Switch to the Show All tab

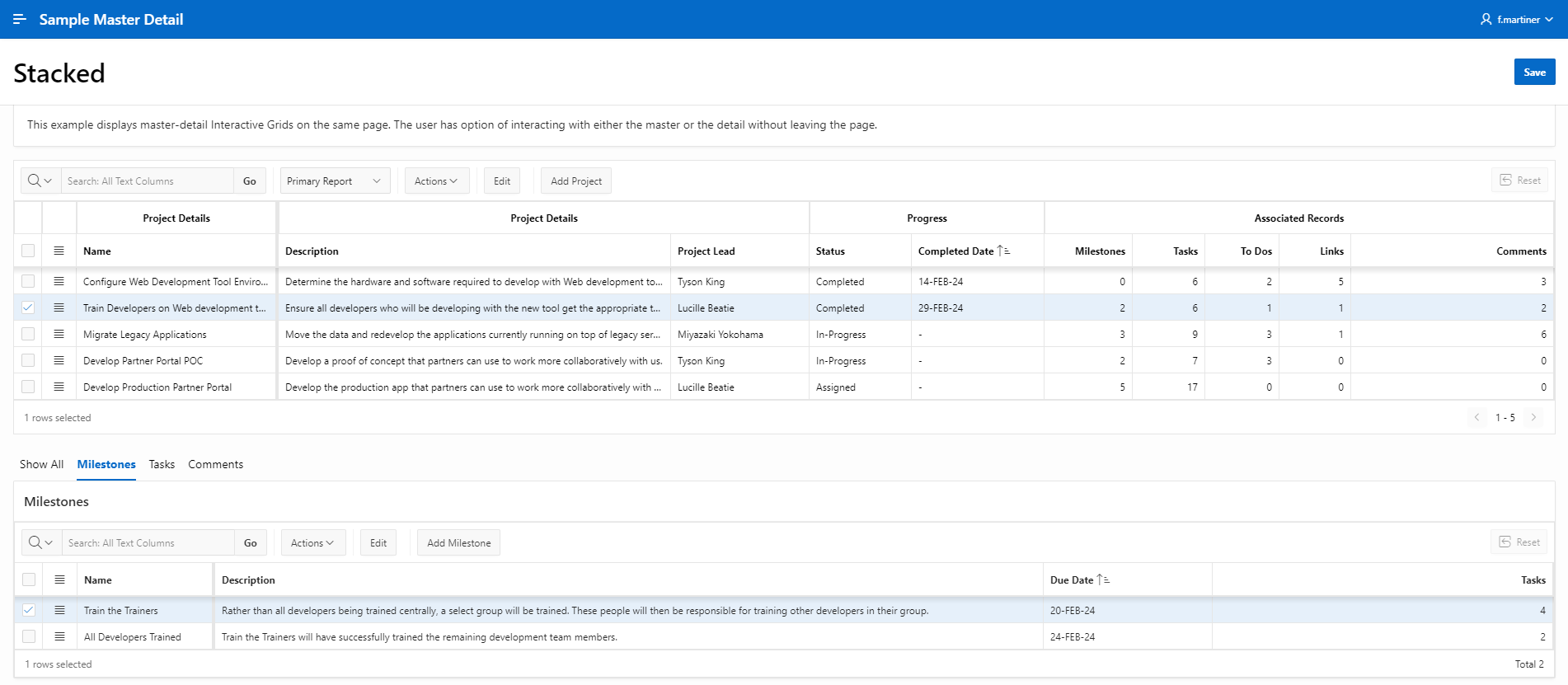(41, 464)
